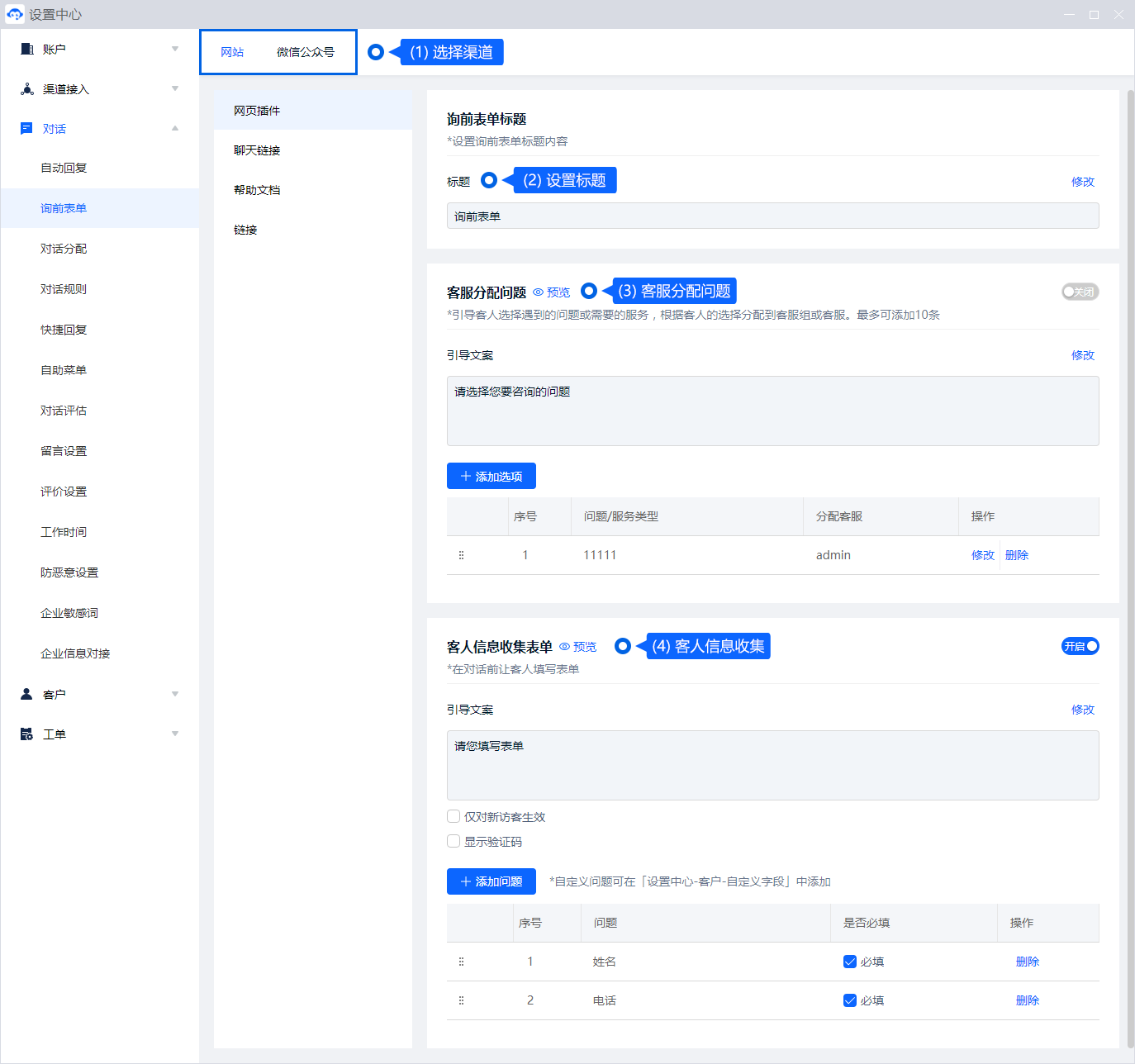Image resolution: width=1135 pixels, height=1064 pixels.
Task: Click the 询前表单 title input field
Action: click(772, 216)
